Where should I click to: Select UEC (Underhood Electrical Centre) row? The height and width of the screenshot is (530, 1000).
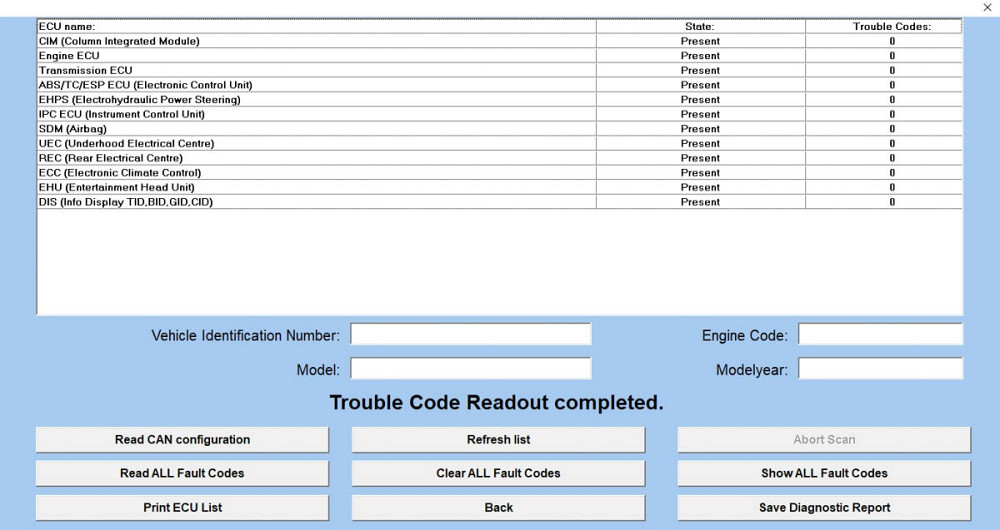pyautogui.click(x=499, y=144)
